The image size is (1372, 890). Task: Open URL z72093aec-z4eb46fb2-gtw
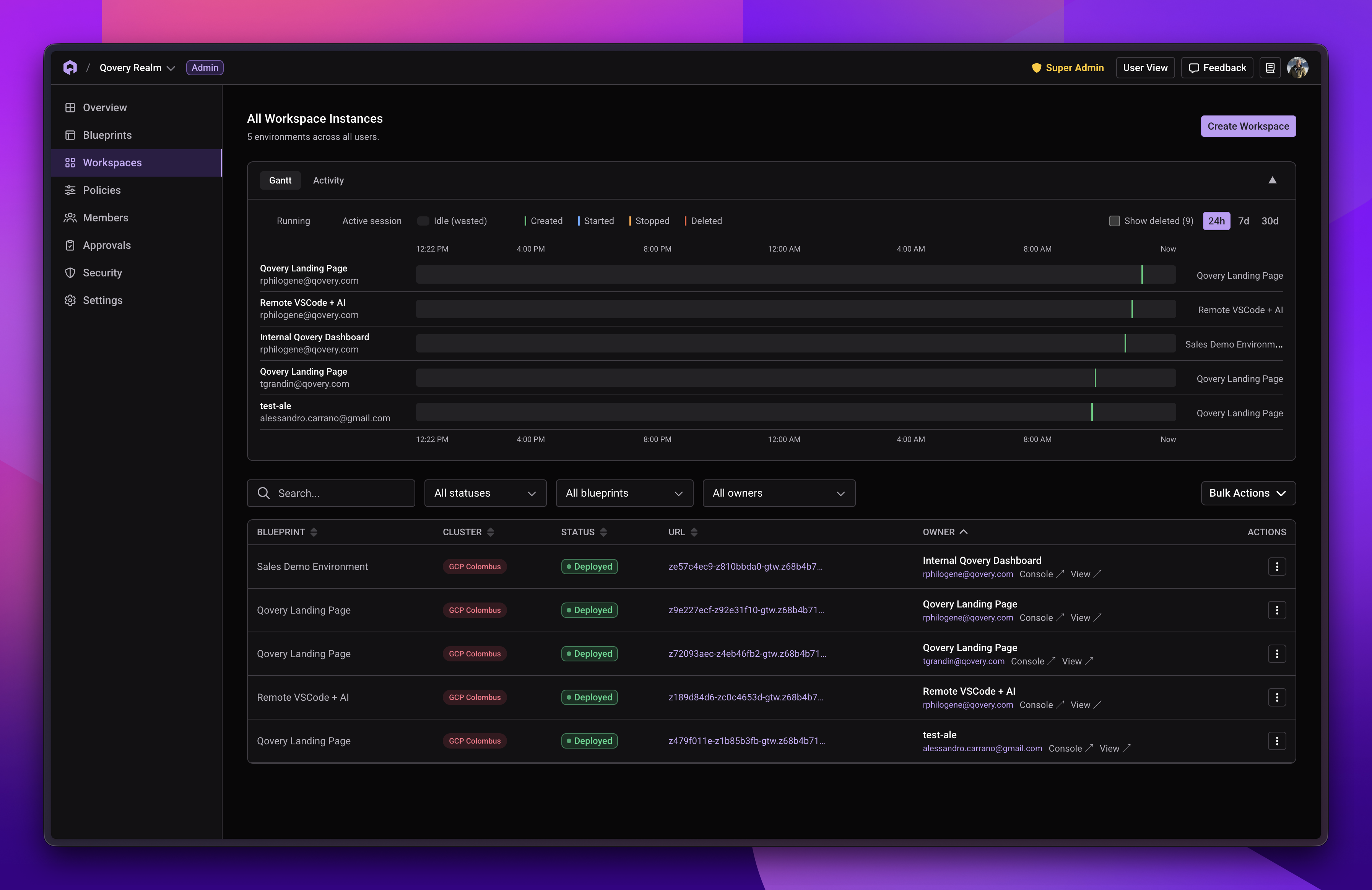pyautogui.click(x=747, y=654)
